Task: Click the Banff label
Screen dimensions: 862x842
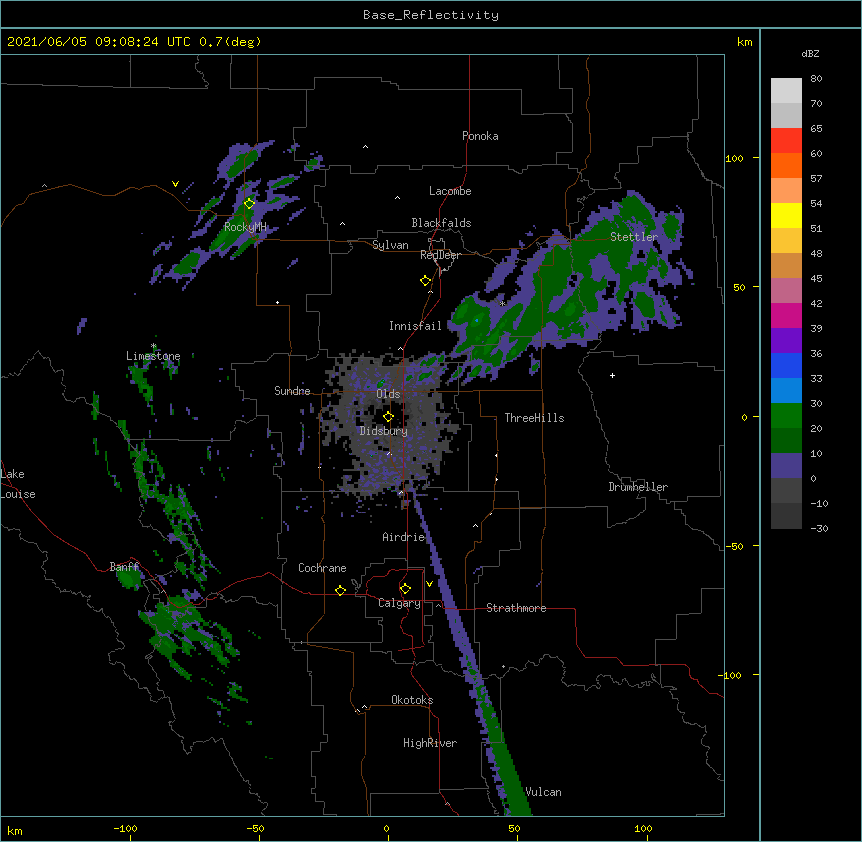Action: [x=124, y=567]
